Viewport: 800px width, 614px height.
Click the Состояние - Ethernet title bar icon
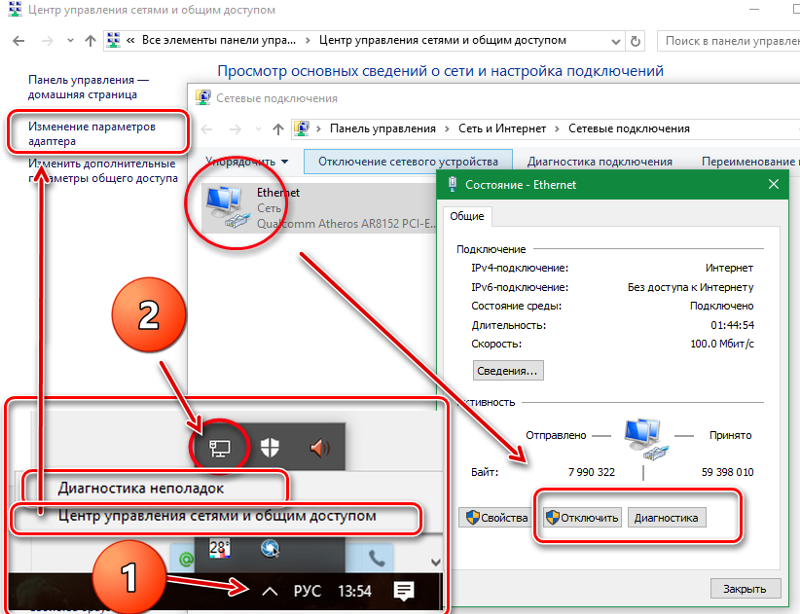(452, 184)
